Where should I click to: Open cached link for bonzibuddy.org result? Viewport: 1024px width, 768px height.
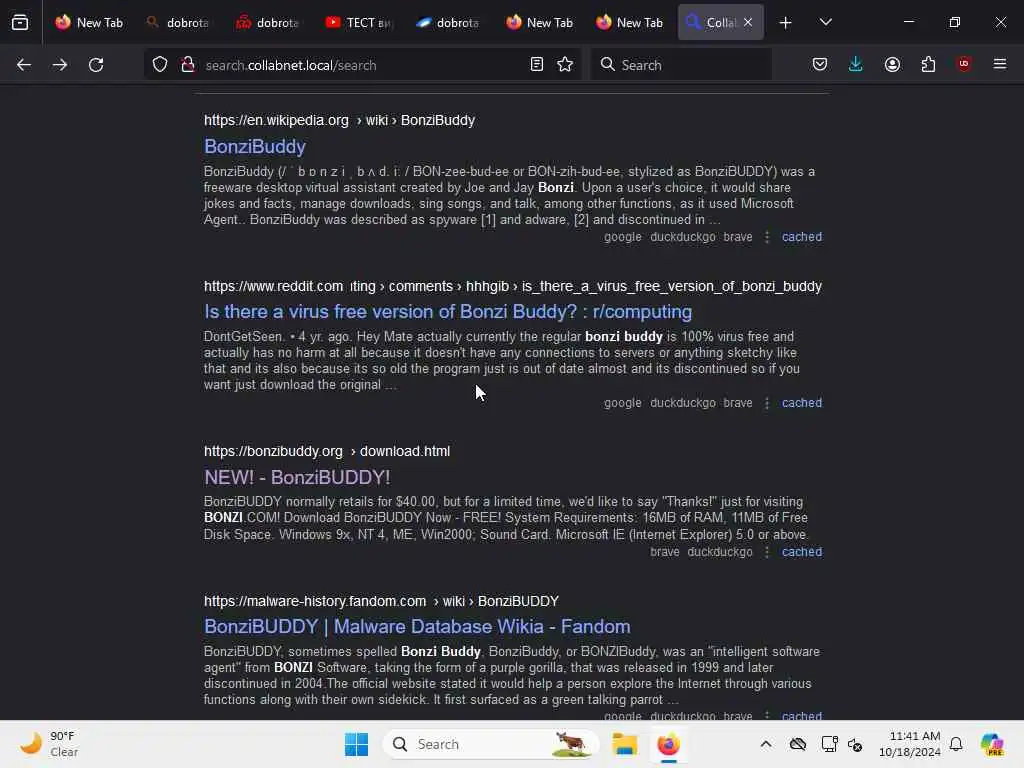[802, 552]
